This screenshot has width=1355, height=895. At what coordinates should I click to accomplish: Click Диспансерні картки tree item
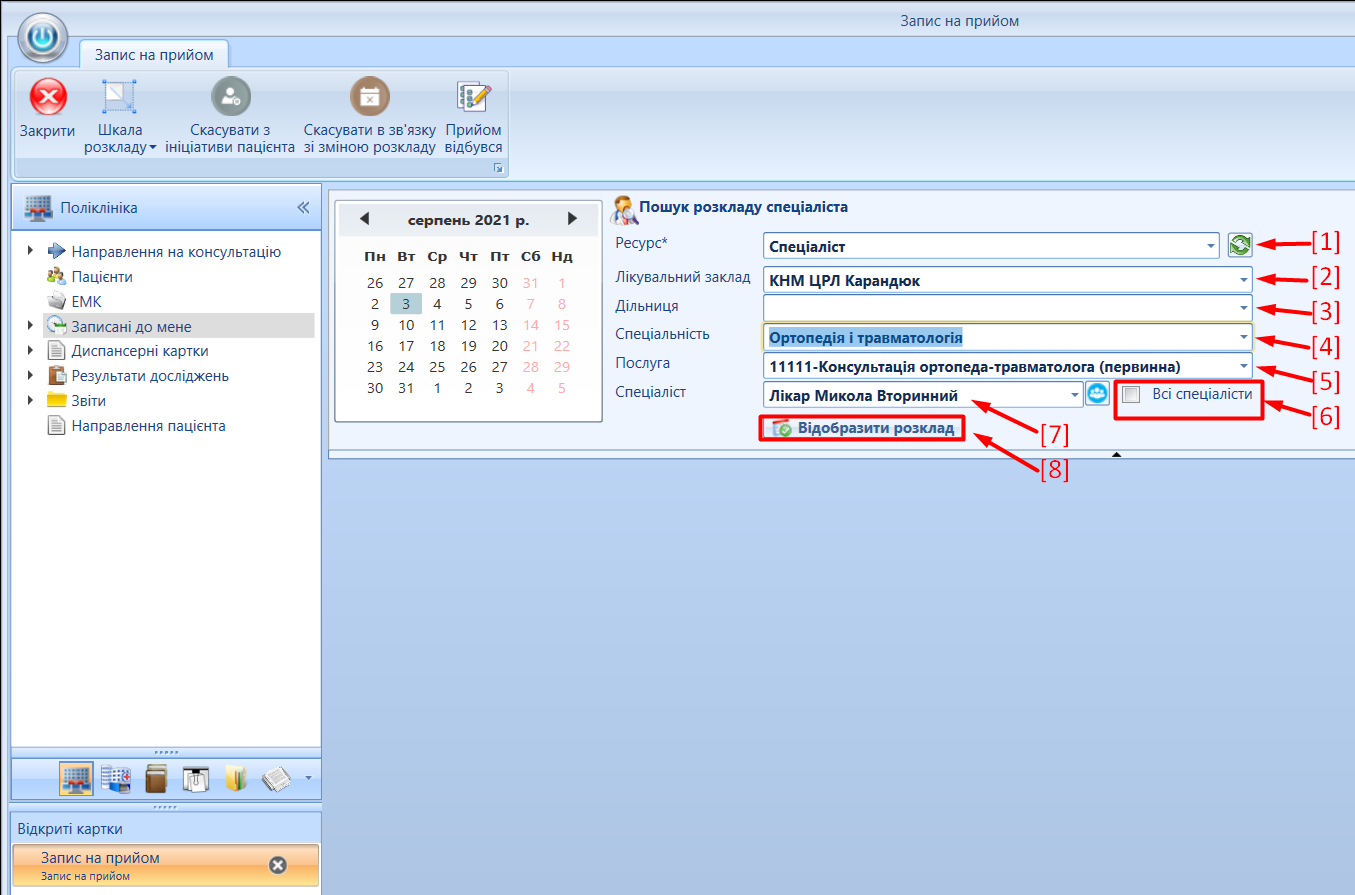140,351
